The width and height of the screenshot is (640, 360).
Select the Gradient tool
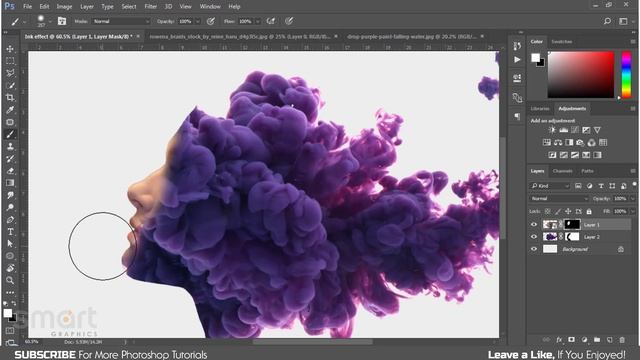pyautogui.click(x=10, y=183)
